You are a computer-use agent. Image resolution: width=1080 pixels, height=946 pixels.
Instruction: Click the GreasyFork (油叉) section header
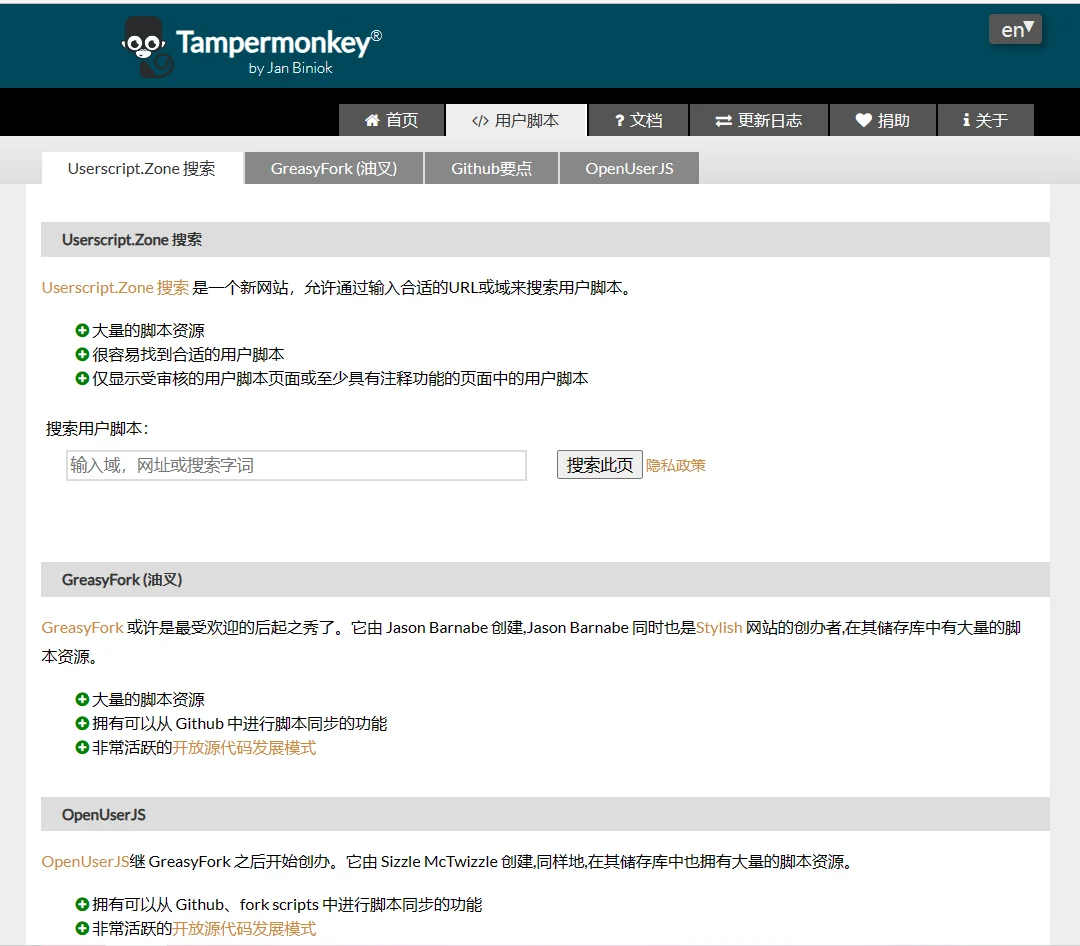pyautogui.click(x=546, y=579)
